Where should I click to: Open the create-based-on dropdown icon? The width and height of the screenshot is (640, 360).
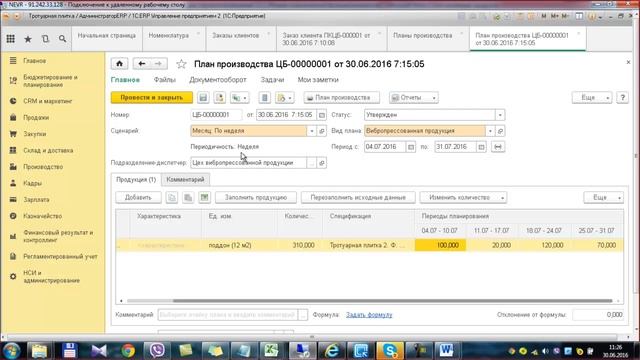(x=240, y=98)
